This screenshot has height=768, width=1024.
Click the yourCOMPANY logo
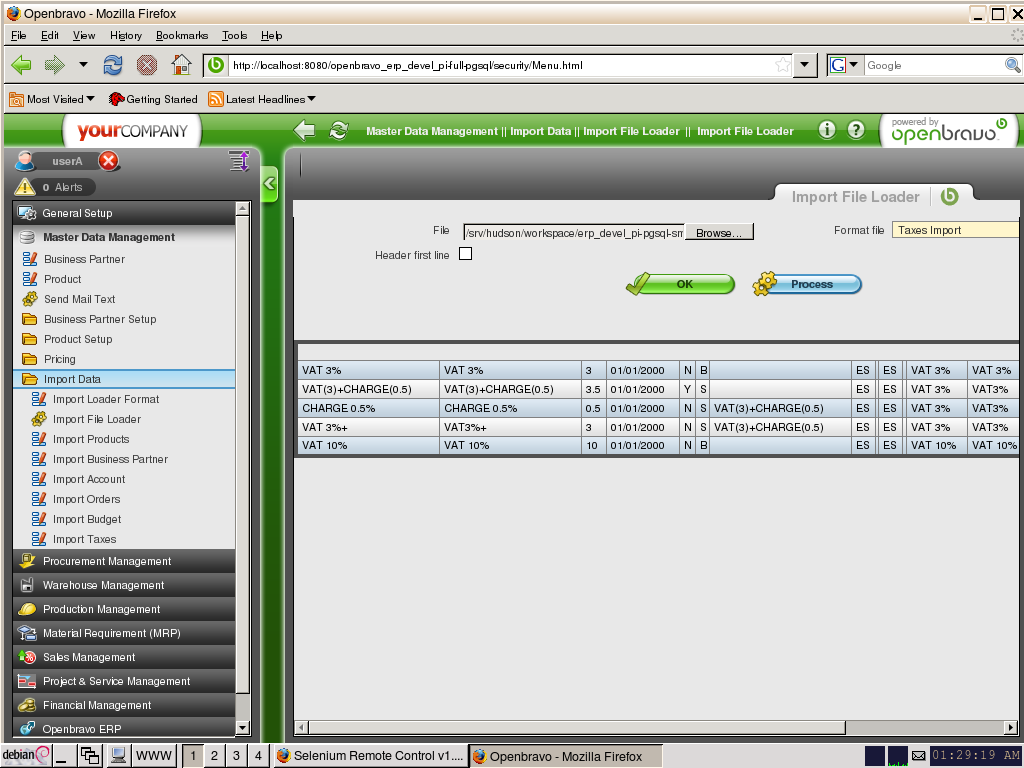click(x=133, y=131)
